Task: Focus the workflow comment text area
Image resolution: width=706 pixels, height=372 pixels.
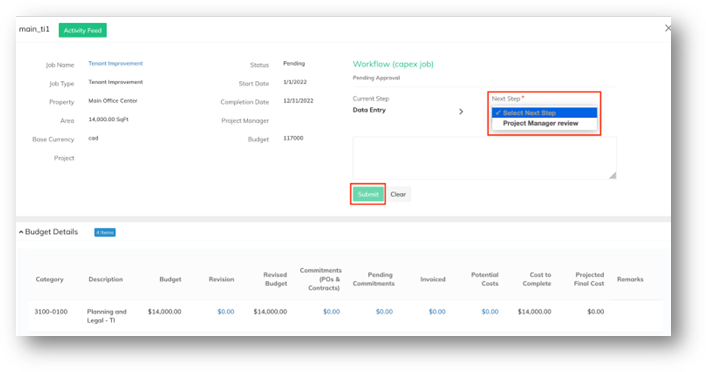Action: point(484,158)
